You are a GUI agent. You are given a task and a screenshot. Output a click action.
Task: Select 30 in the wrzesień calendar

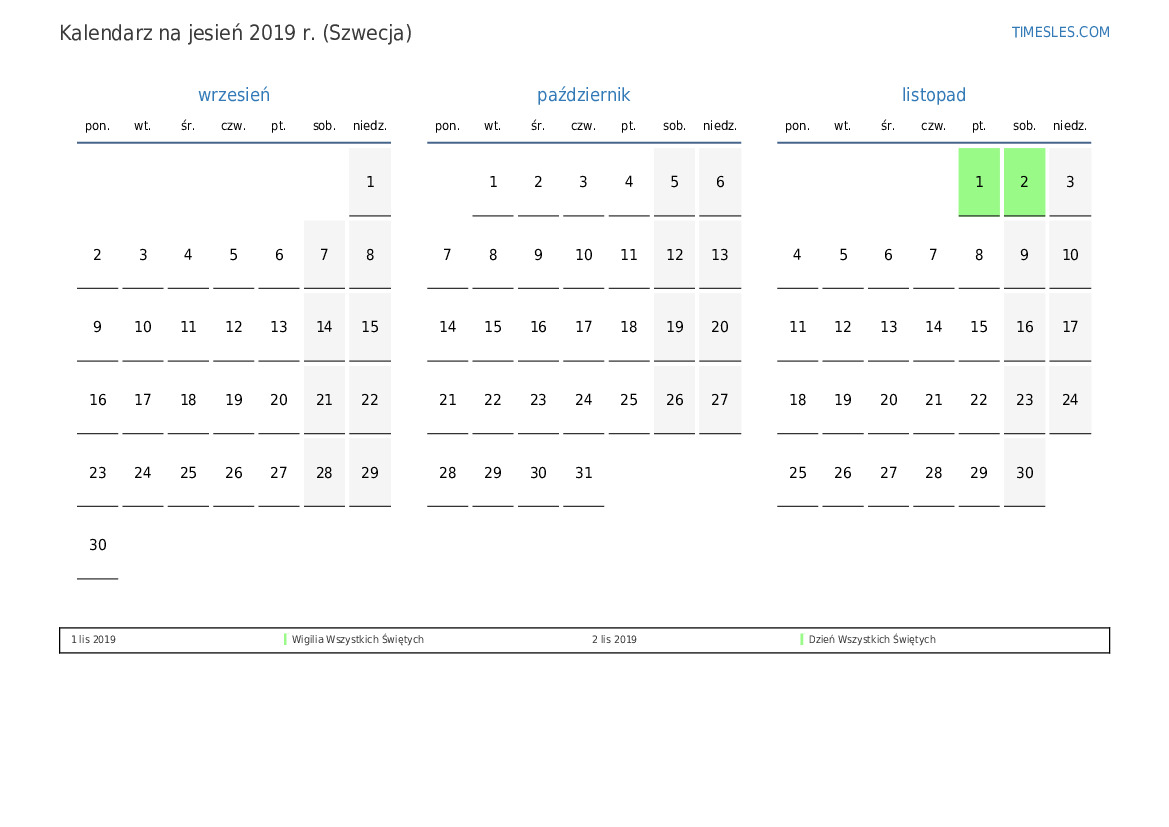(x=97, y=545)
